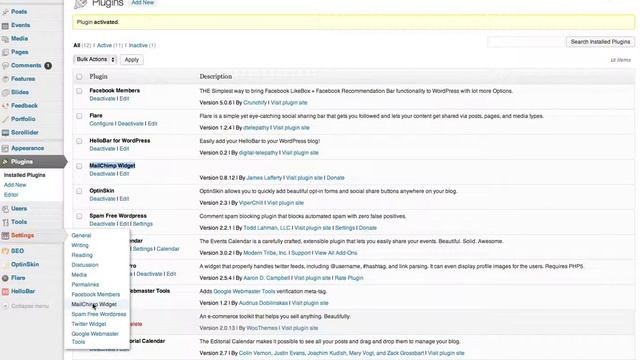Image resolution: width=640 pixels, height=360 pixels.
Task: Click the Users icon in sidebar
Action: pyautogui.click(x=5, y=209)
